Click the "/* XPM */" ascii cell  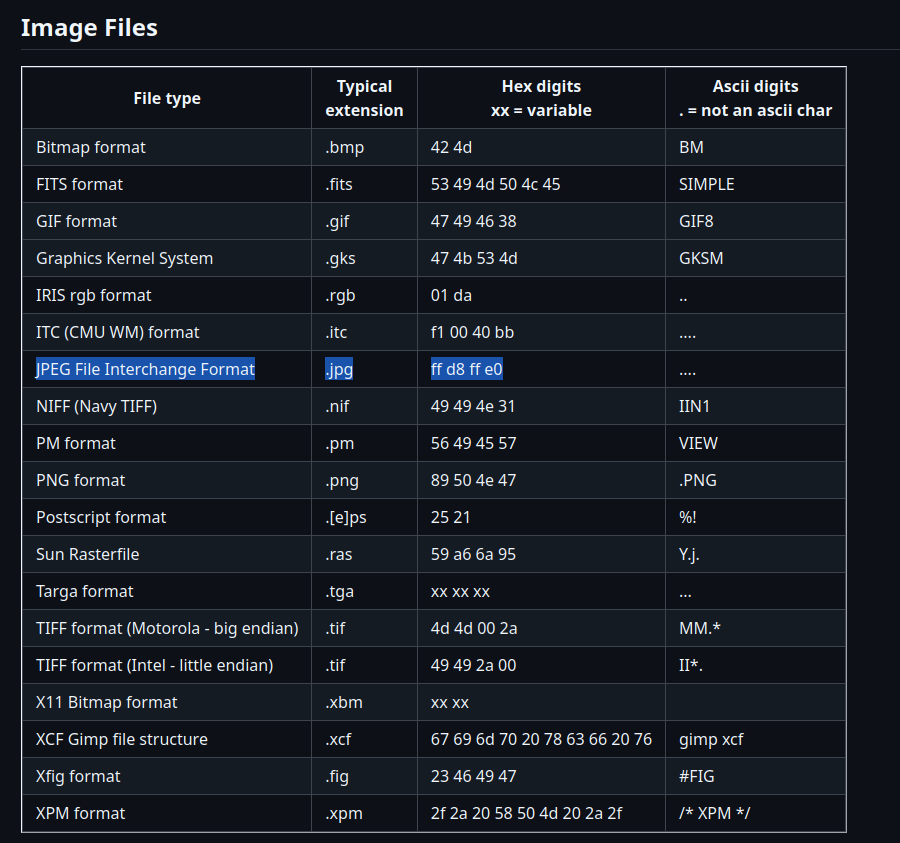point(714,813)
